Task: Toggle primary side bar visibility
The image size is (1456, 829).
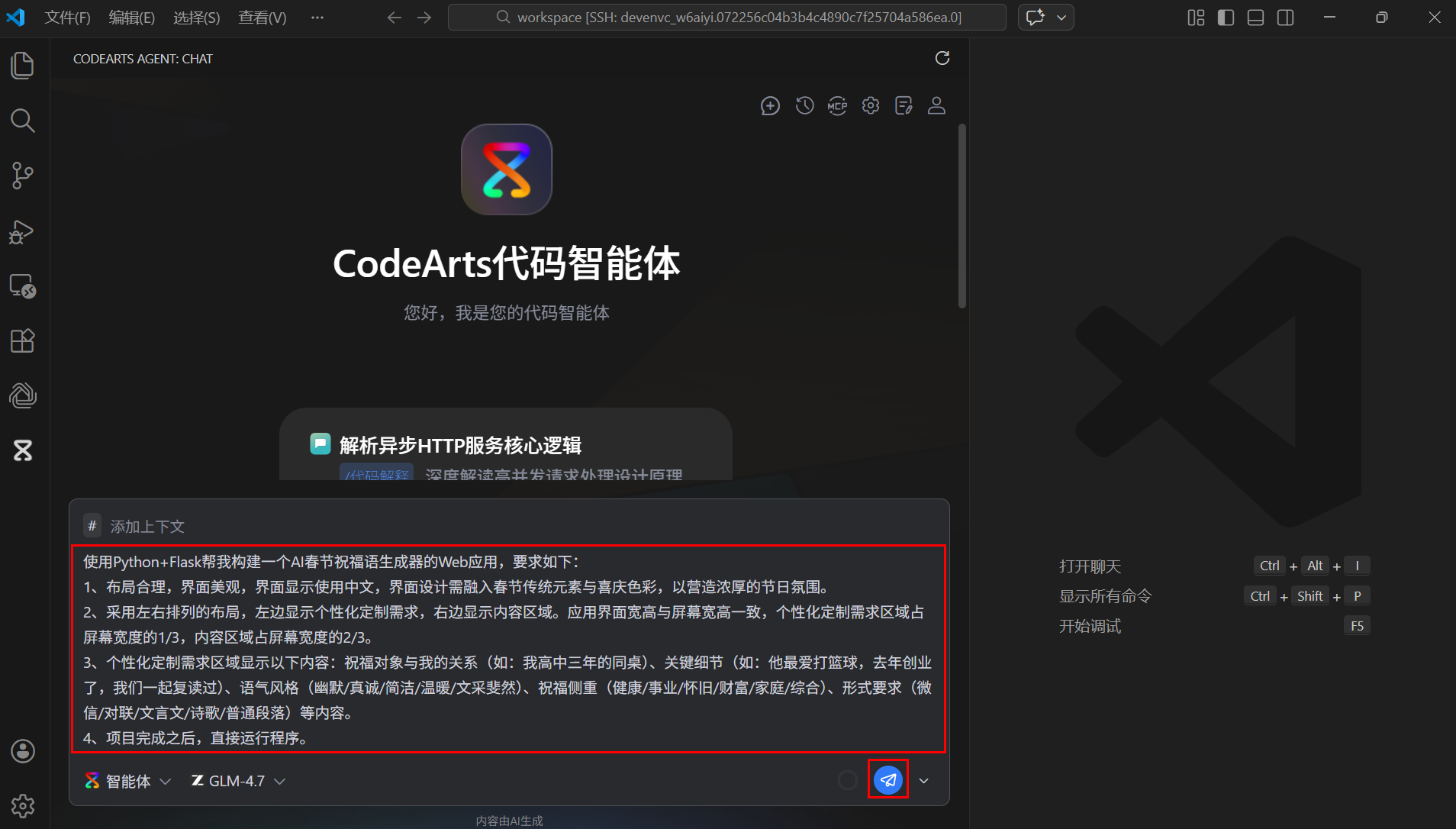Action: pos(1226,18)
